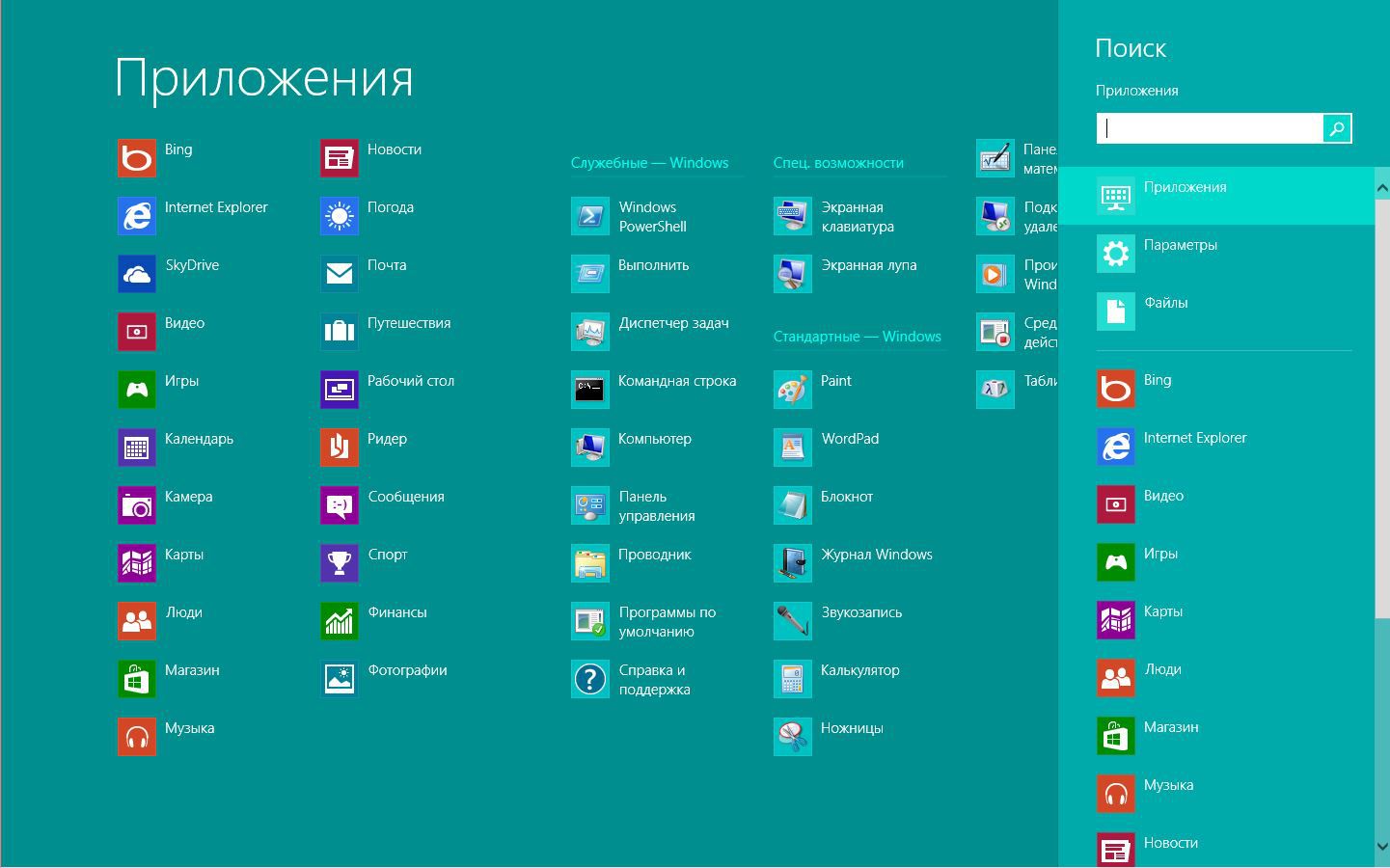Open Новости in the main apps list
Screen dimensions: 1390x868
[x=370, y=158]
